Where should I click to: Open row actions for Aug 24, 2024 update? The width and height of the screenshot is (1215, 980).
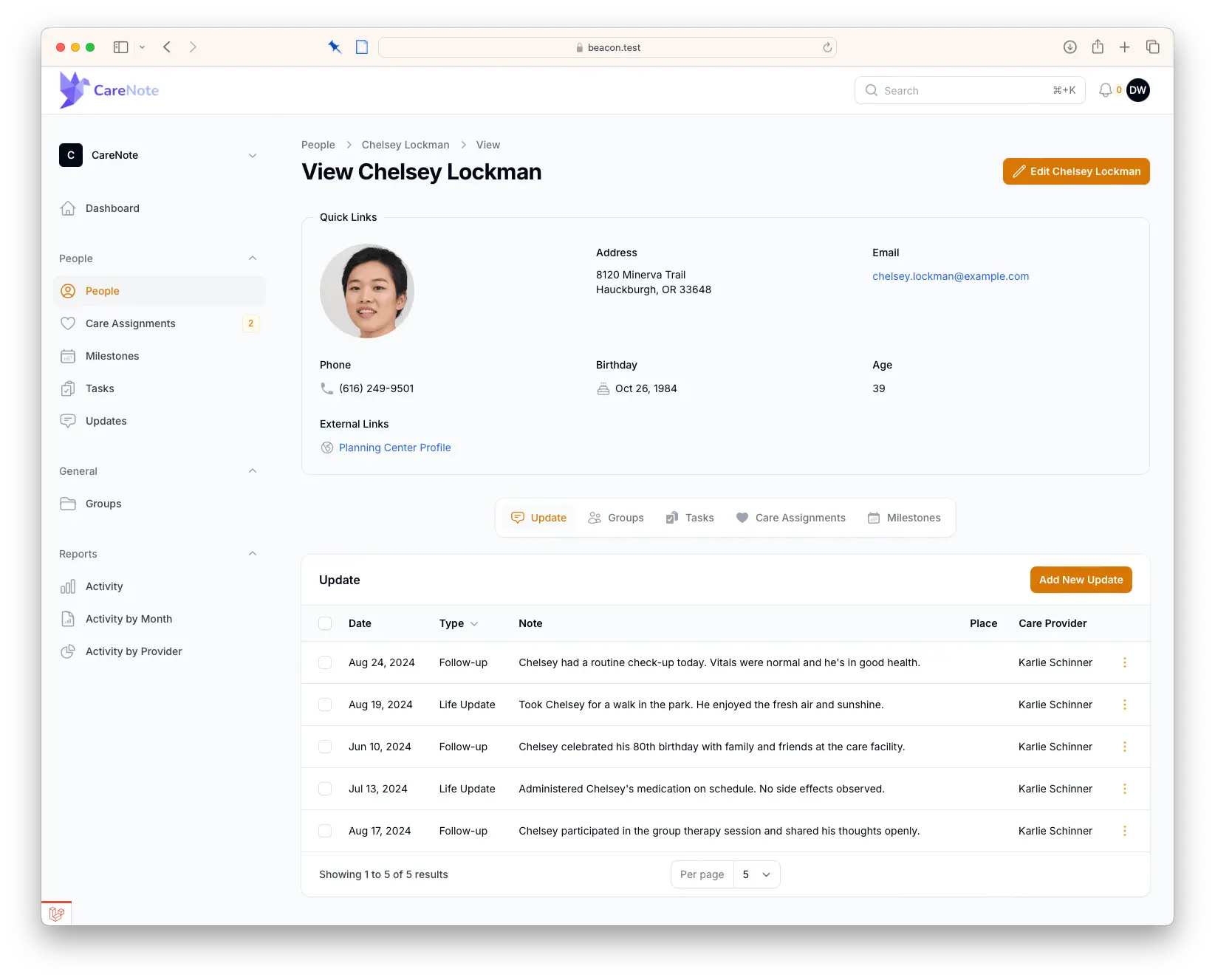point(1125,662)
